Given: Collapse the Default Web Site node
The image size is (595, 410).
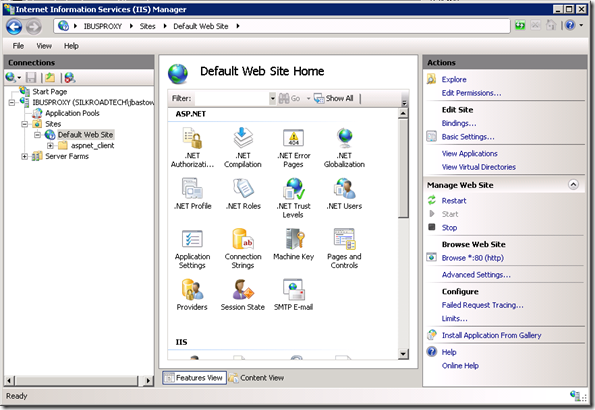Looking at the screenshot, I should click(x=37, y=135).
